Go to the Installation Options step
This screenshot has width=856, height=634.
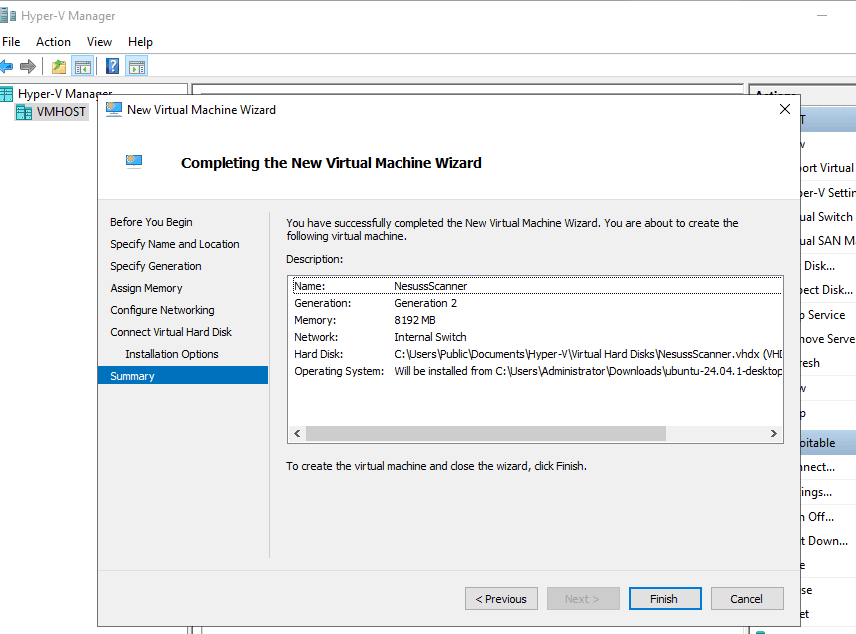(171, 354)
